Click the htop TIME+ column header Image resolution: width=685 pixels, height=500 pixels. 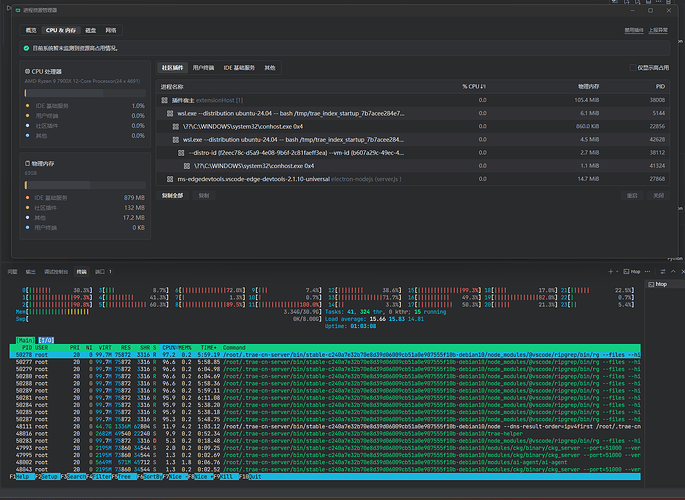[x=209, y=348]
